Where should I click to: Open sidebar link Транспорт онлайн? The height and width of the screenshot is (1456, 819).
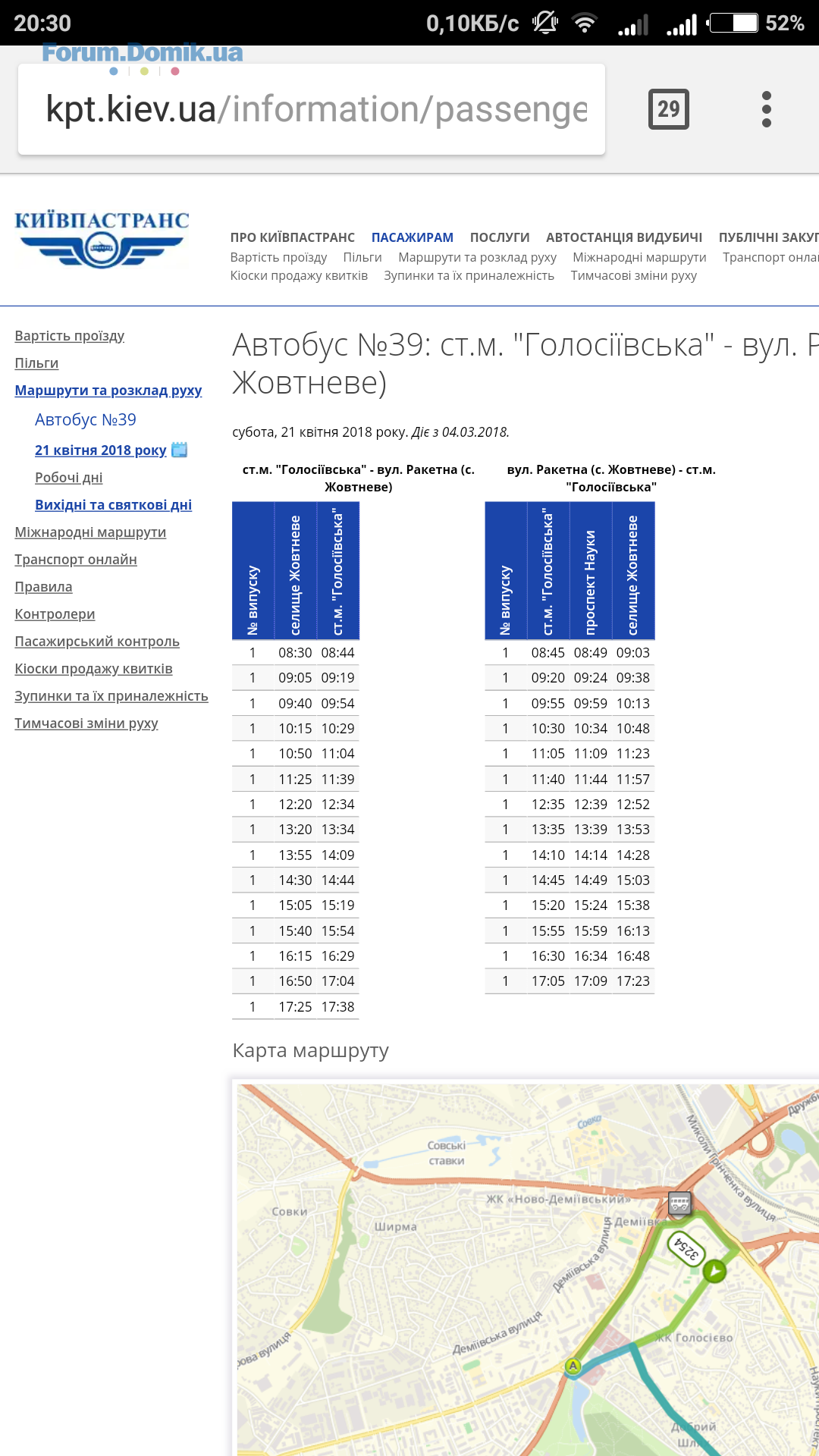point(76,560)
